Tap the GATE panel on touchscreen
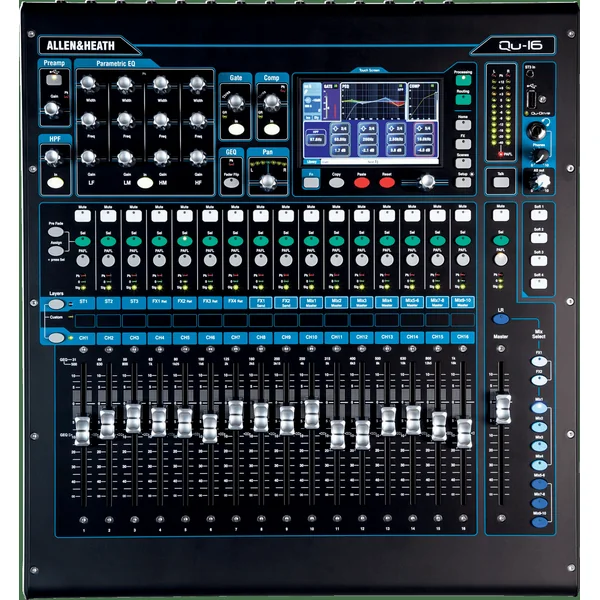 coord(331,101)
